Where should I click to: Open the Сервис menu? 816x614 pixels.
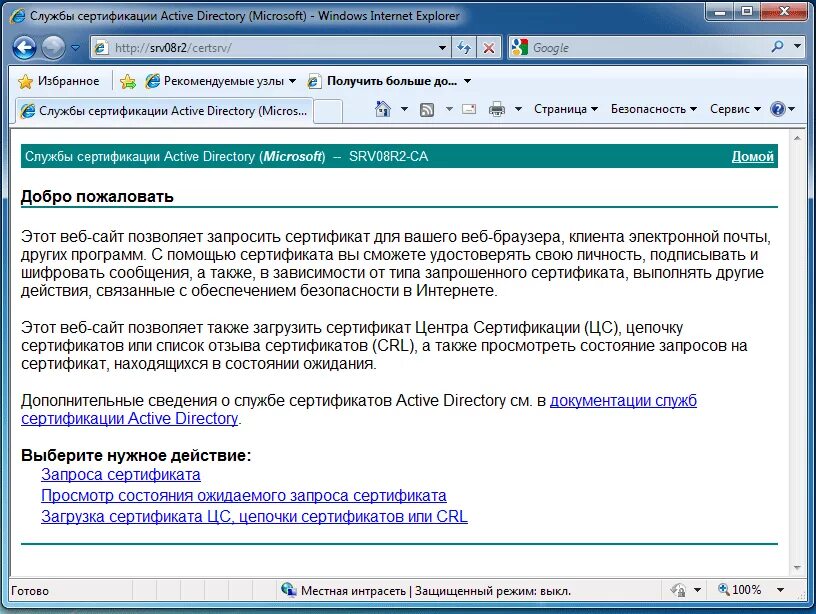tap(735, 109)
